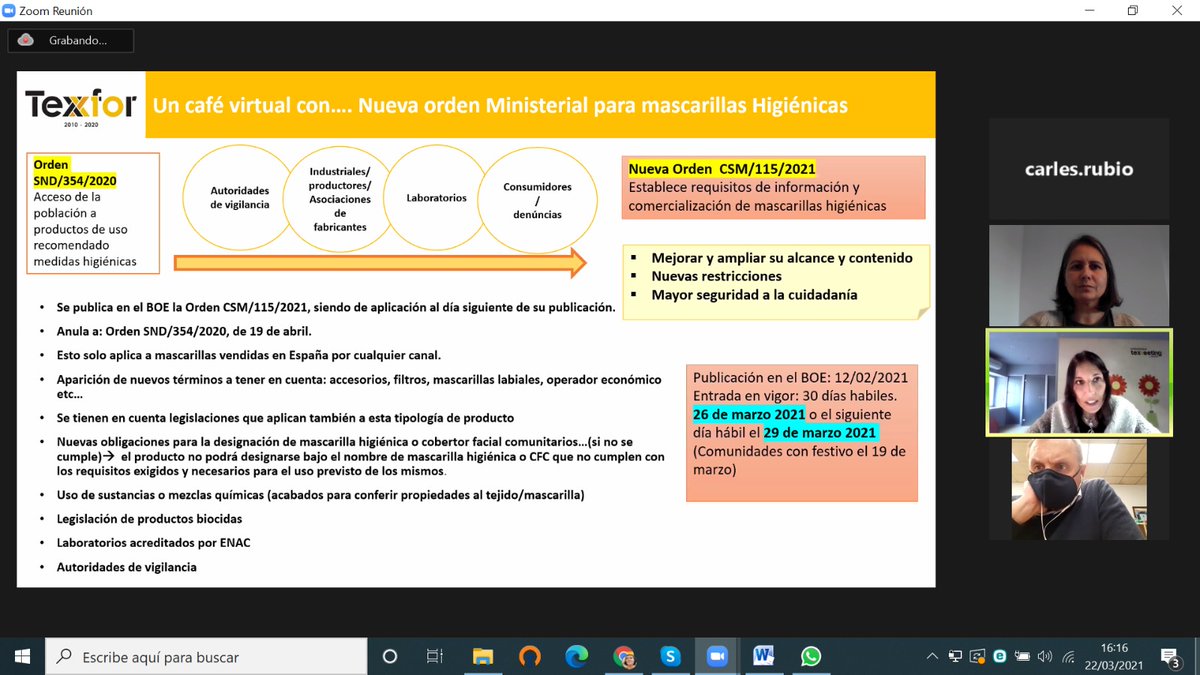Click the Texfor logo on the slide

point(80,104)
